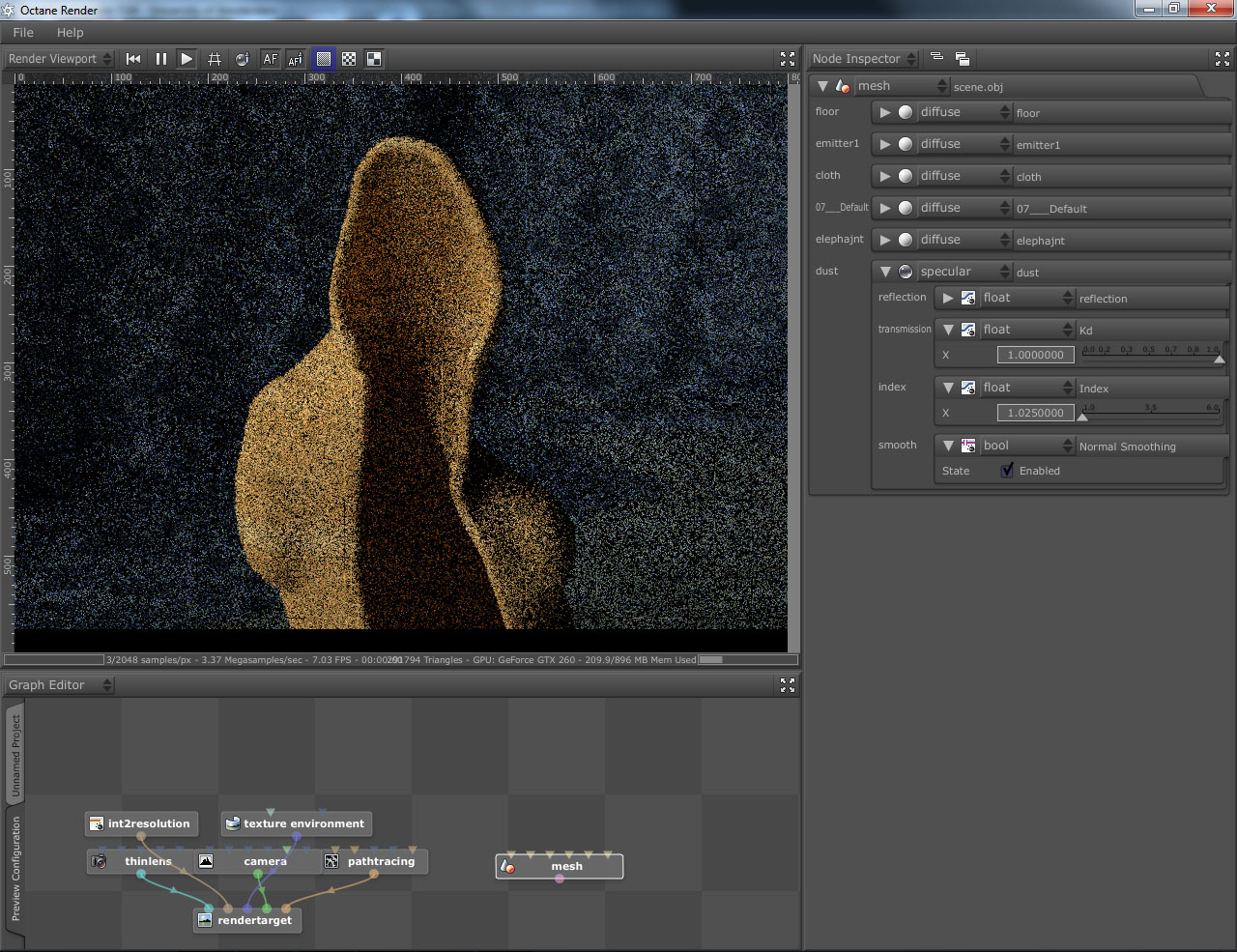Open the dust material type dropdown (specular)

tap(964, 272)
